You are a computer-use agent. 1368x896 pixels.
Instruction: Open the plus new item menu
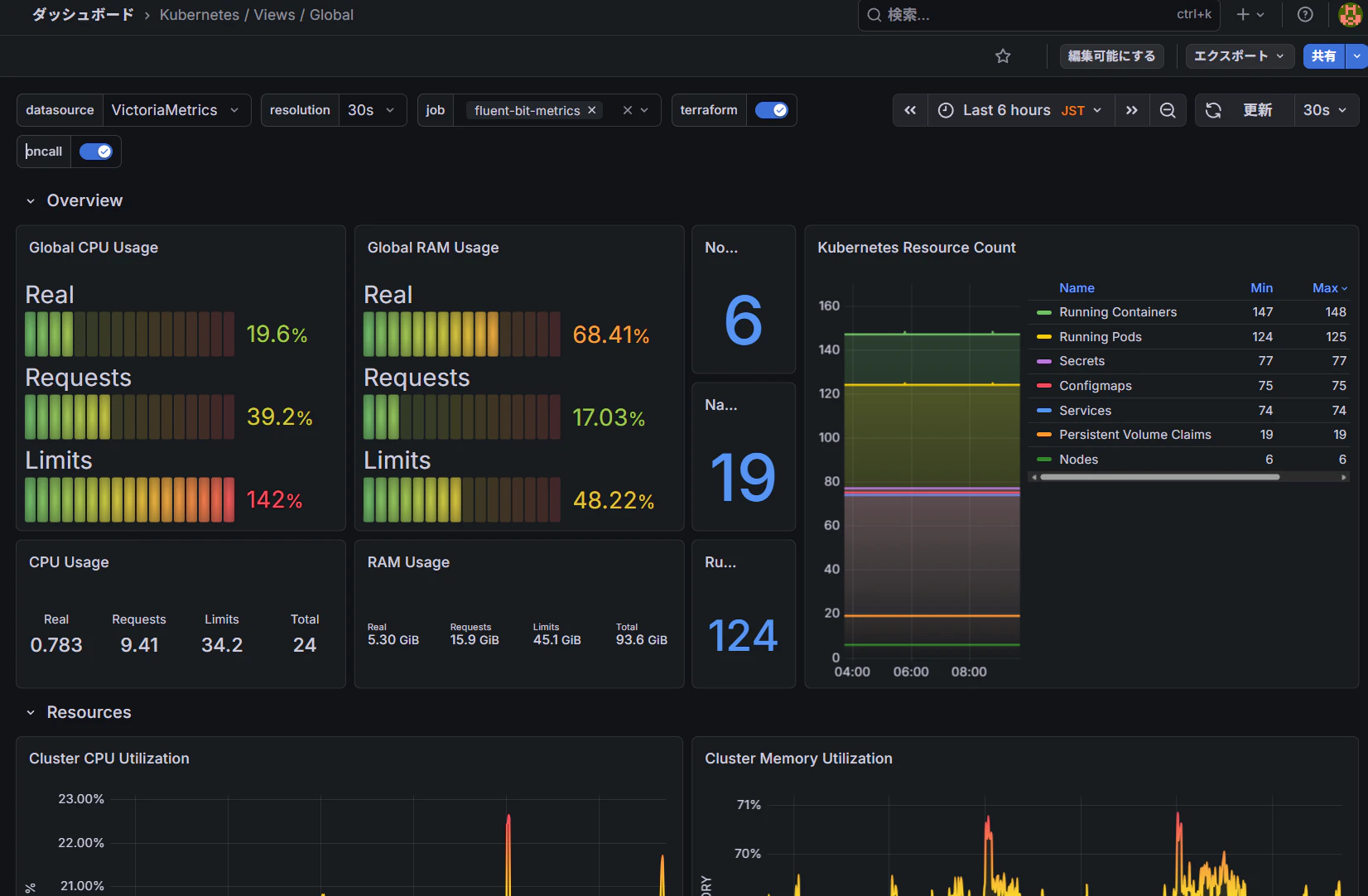coord(1250,14)
